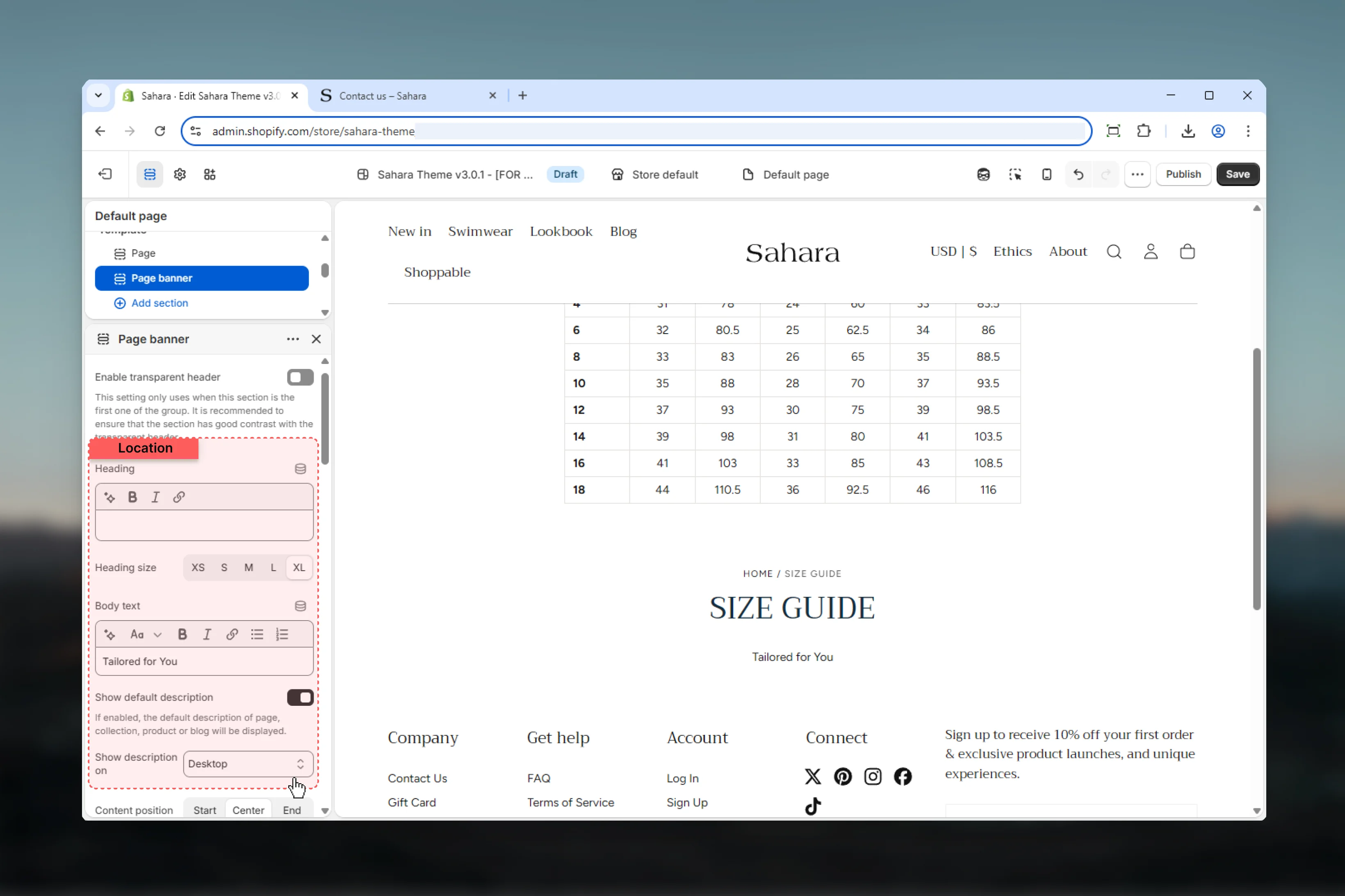Open the Sections panel icon
Image resolution: width=1345 pixels, height=896 pixels.
[150, 174]
